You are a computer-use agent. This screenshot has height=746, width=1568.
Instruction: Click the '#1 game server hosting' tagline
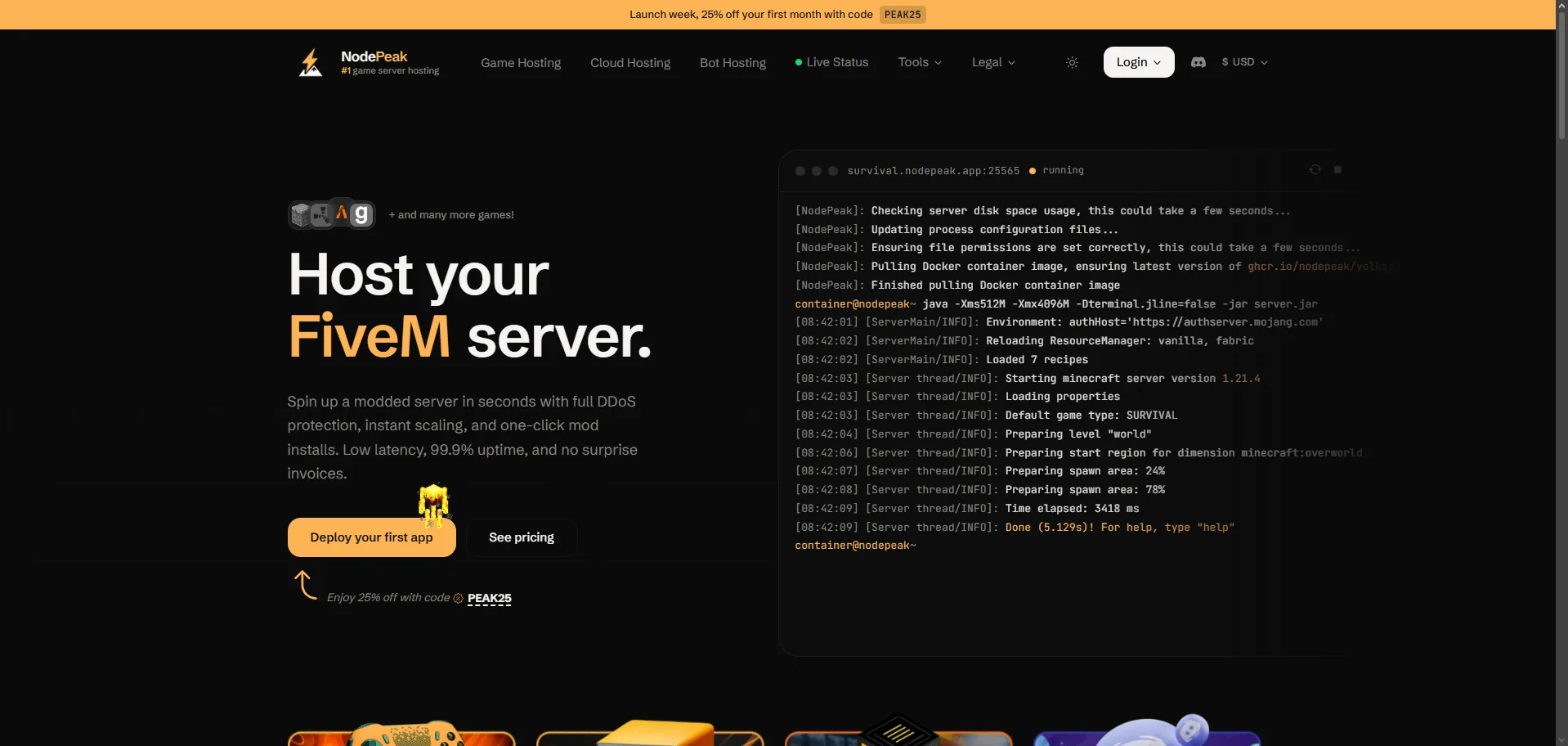(390, 71)
